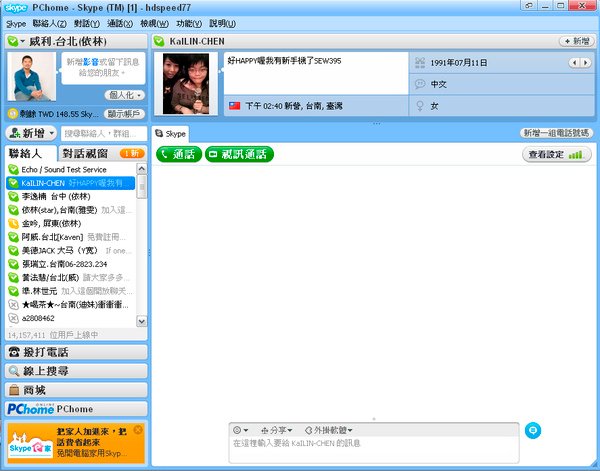Viewport: 600px width, 471px height.
Task: Click the language bubble icon beside 中文
Action: [420, 84]
